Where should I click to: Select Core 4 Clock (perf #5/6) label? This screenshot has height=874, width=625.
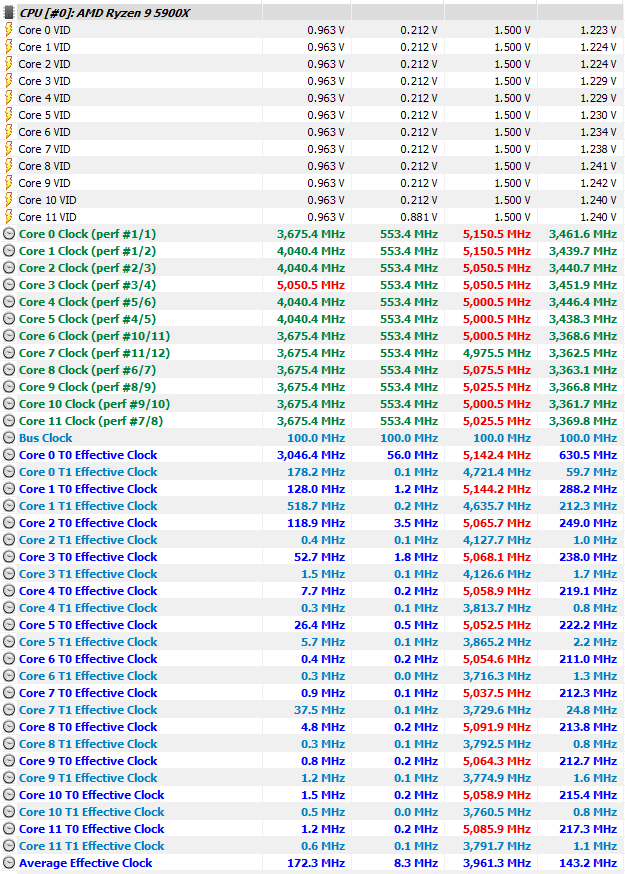coord(88,302)
